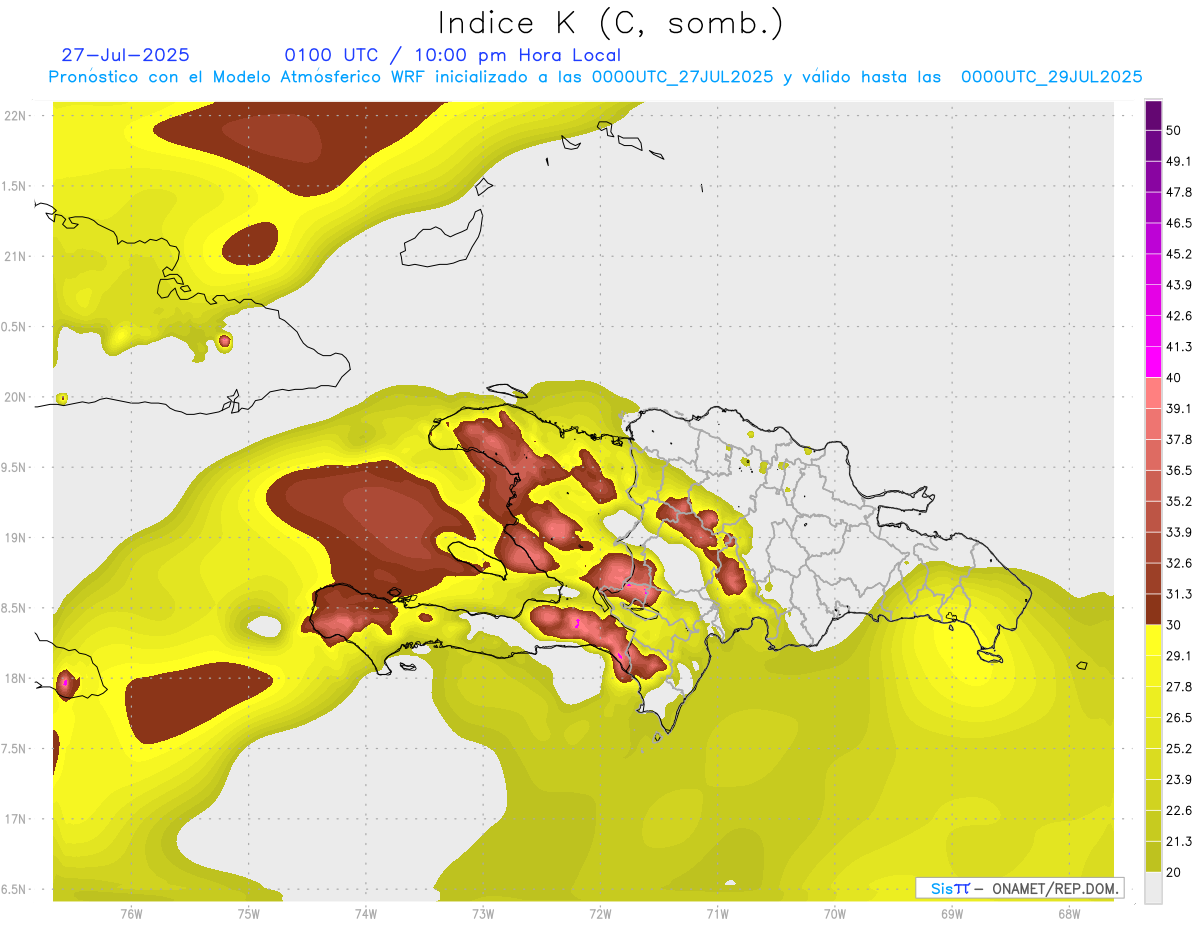Click the colorbar value '41.3'
The image size is (1200, 927).
pos(1179,347)
